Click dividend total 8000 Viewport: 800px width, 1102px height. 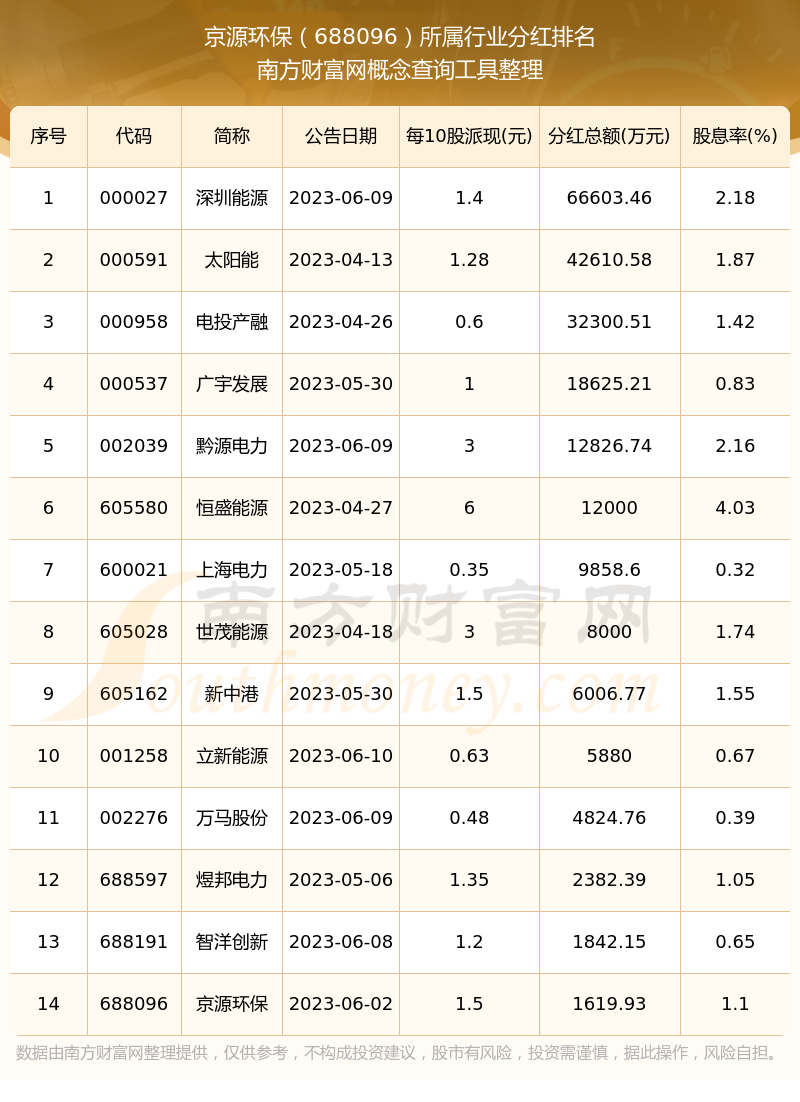tap(609, 632)
